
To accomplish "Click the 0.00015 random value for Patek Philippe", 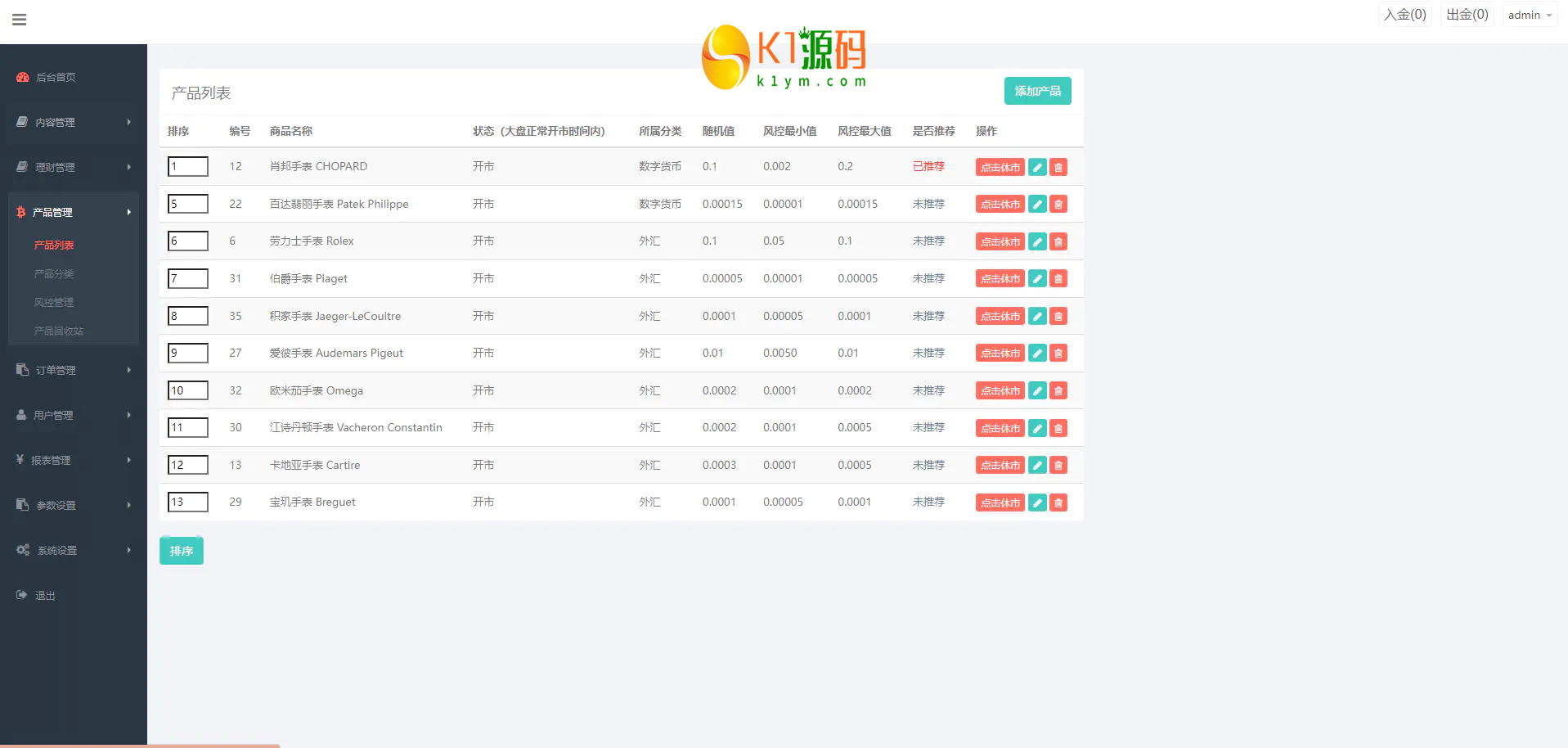I will pos(722,204).
